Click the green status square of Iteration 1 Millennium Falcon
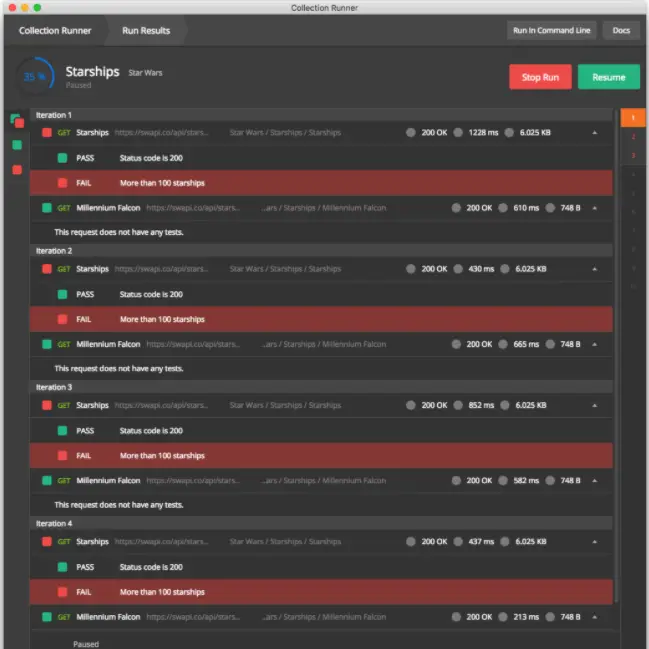This screenshot has height=649, width=649. point(46,208)
